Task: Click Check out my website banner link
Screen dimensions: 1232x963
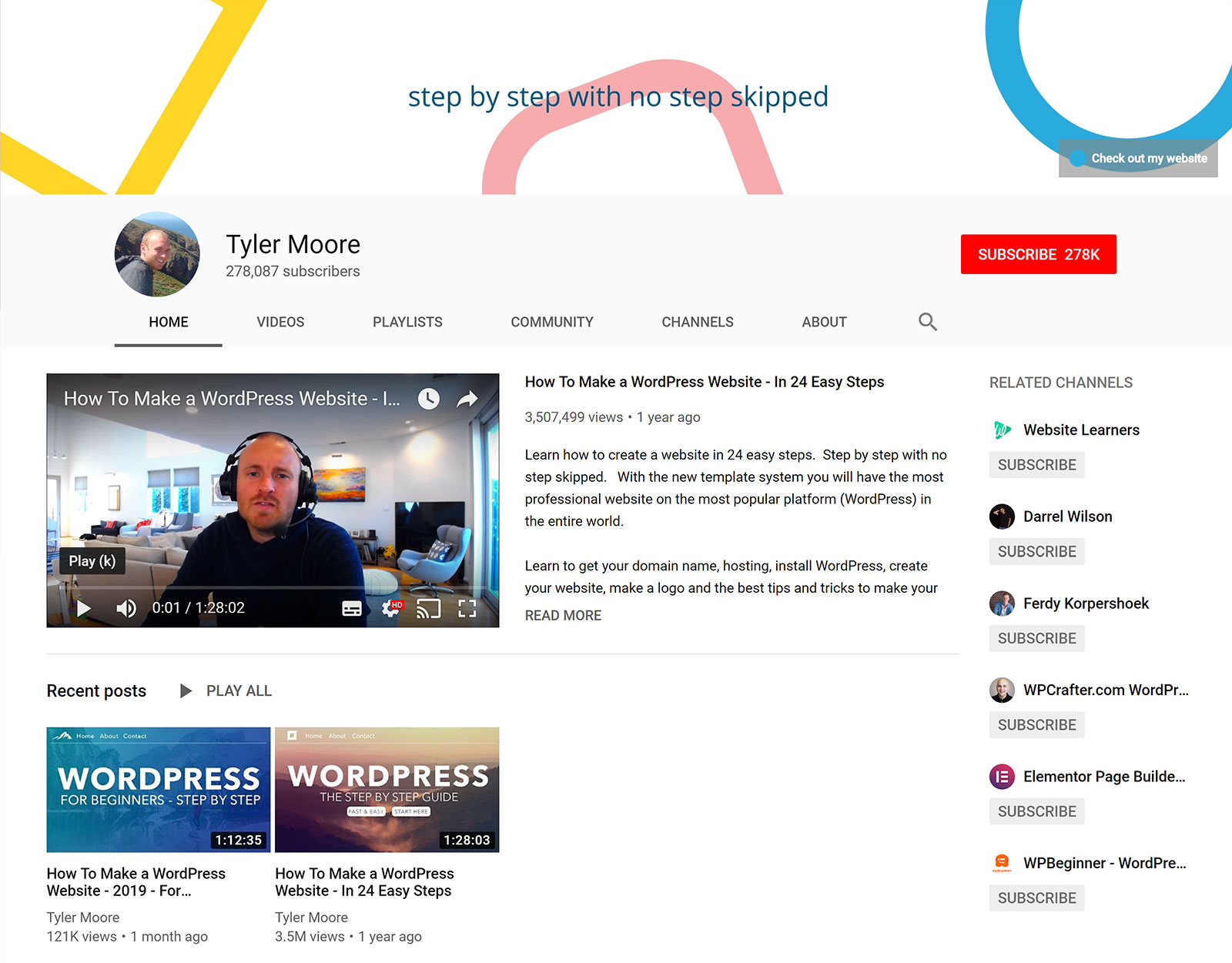Action: click(x=1138, y=159)
